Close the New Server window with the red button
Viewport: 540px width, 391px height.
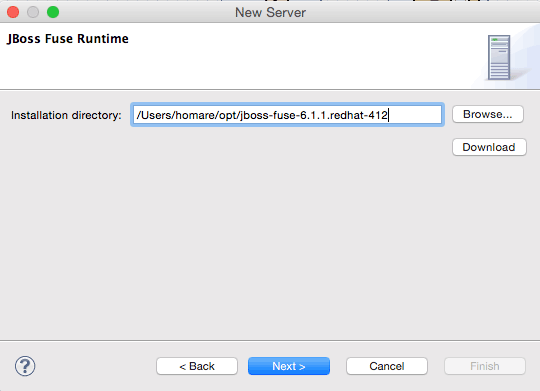(x=13, y=12)
